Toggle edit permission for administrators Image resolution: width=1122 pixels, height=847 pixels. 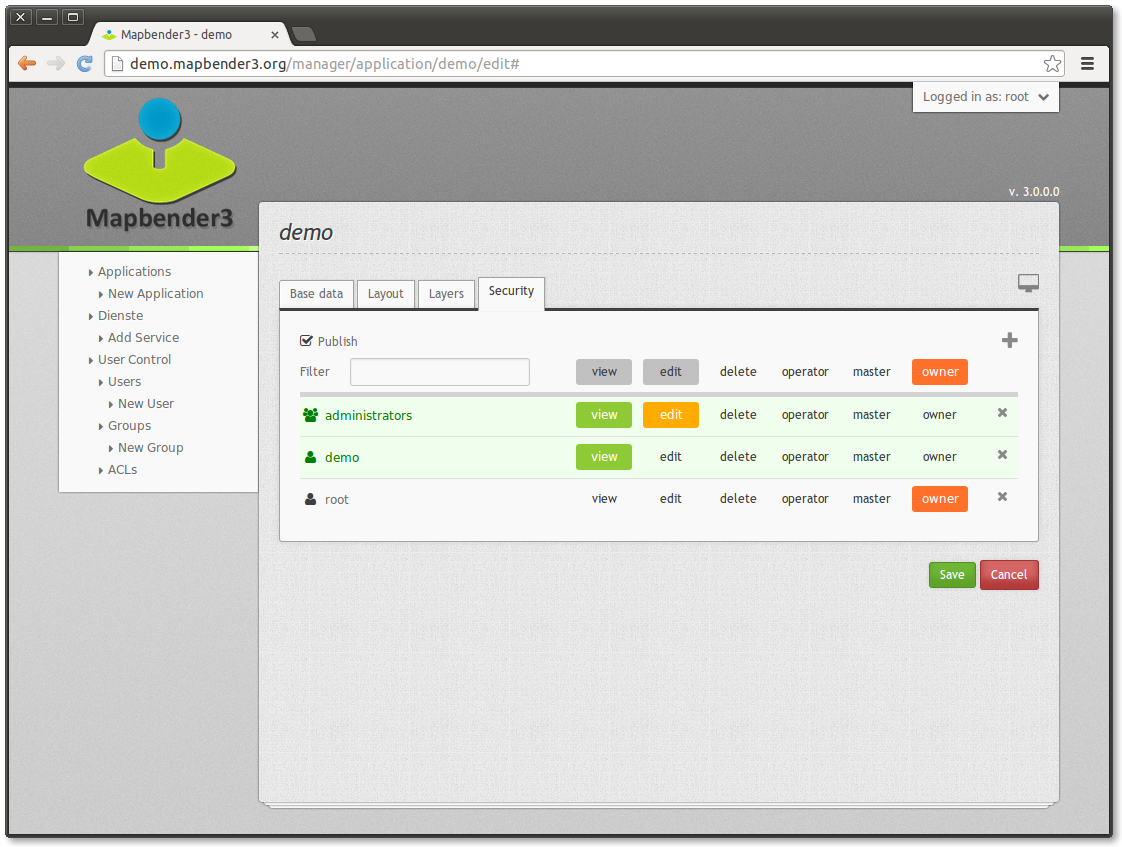(670, 415)
